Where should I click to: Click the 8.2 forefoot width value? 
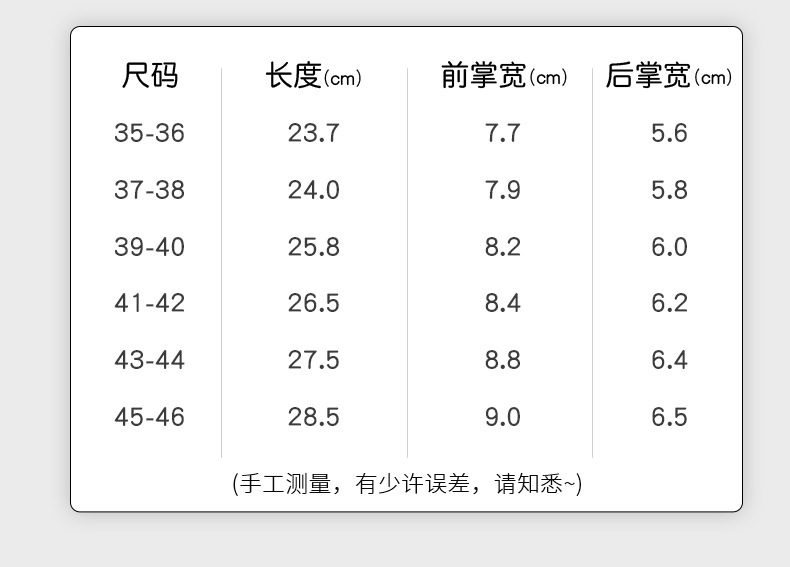[x=502, y=247]
